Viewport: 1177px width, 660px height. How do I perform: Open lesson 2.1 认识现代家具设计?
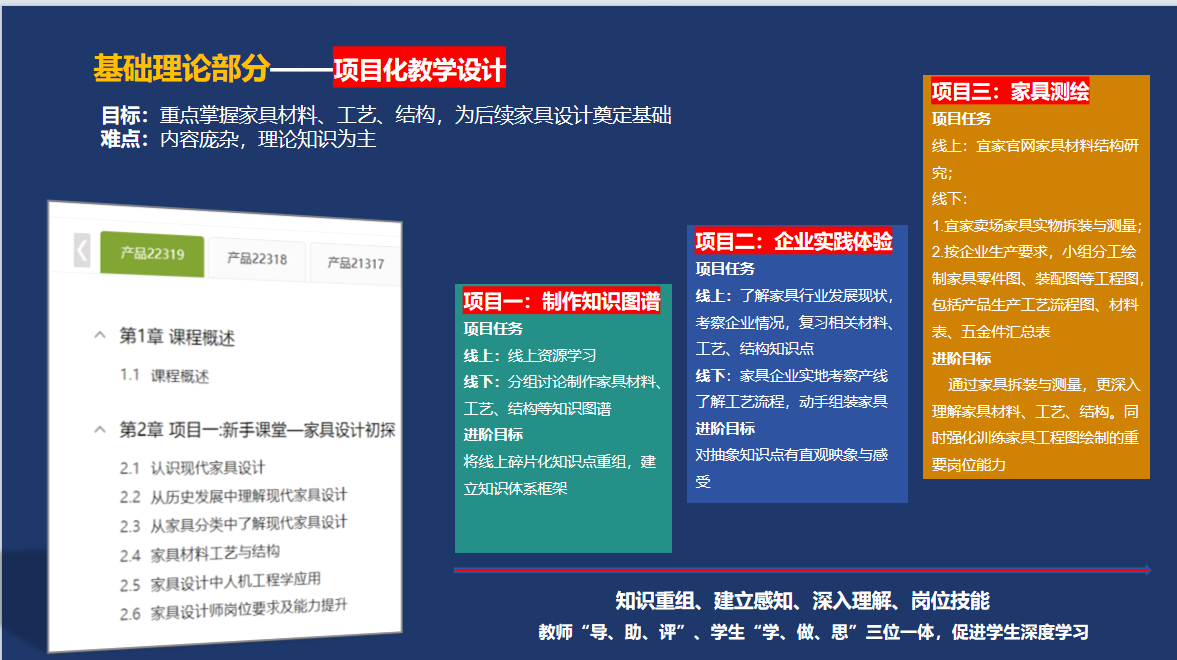tap(207, 467)
